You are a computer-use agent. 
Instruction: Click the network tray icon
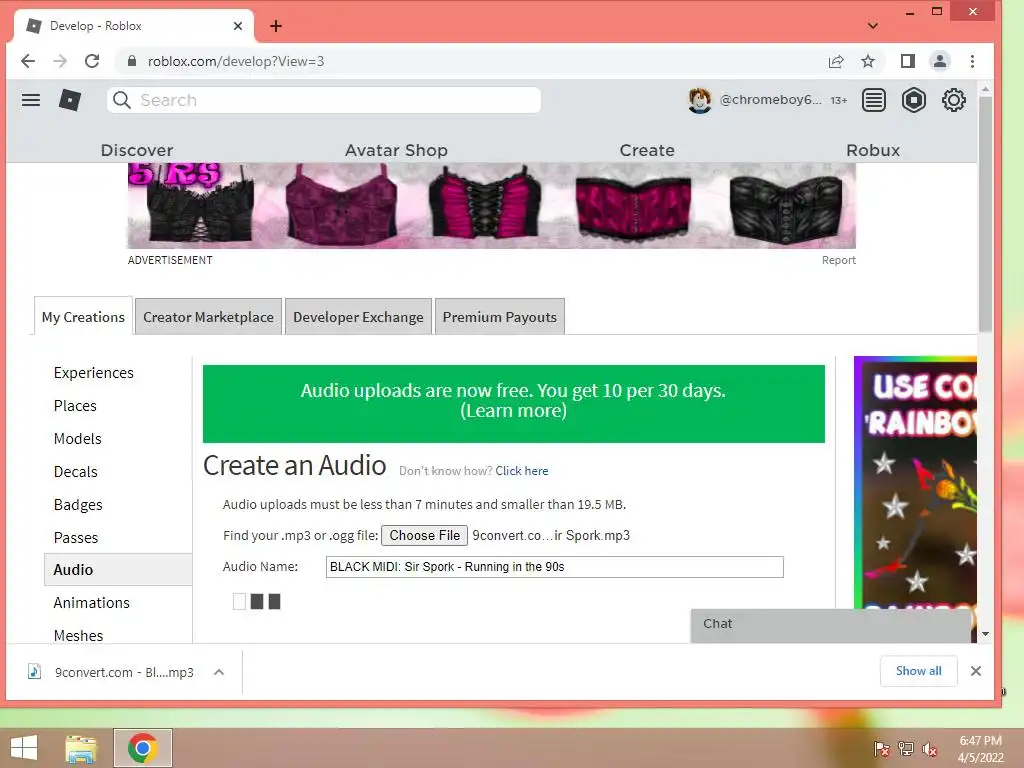tap(906, 749)
